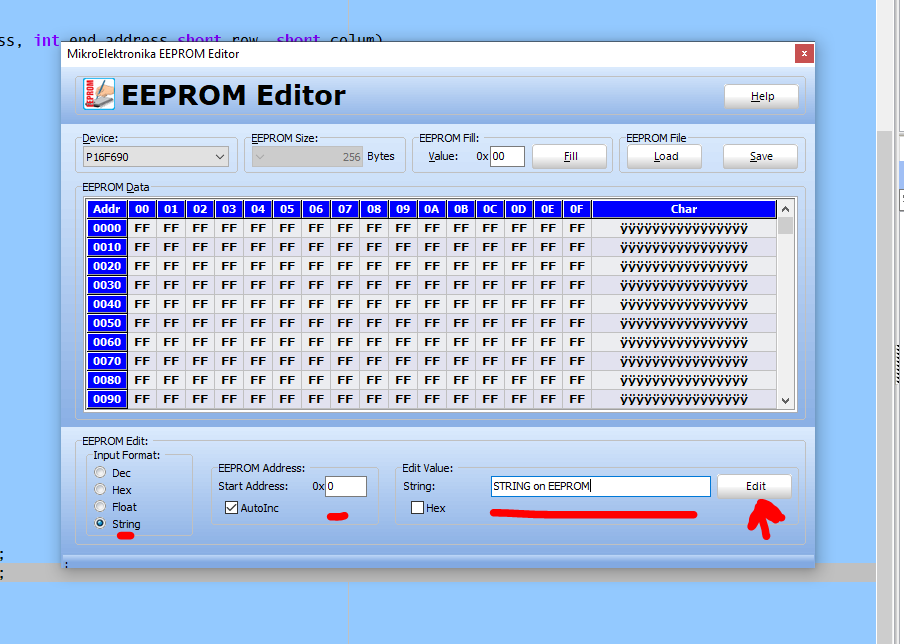Click column header 00
Image resolution: width=904 pixels, height=644 pixels.
pos(142,209)
